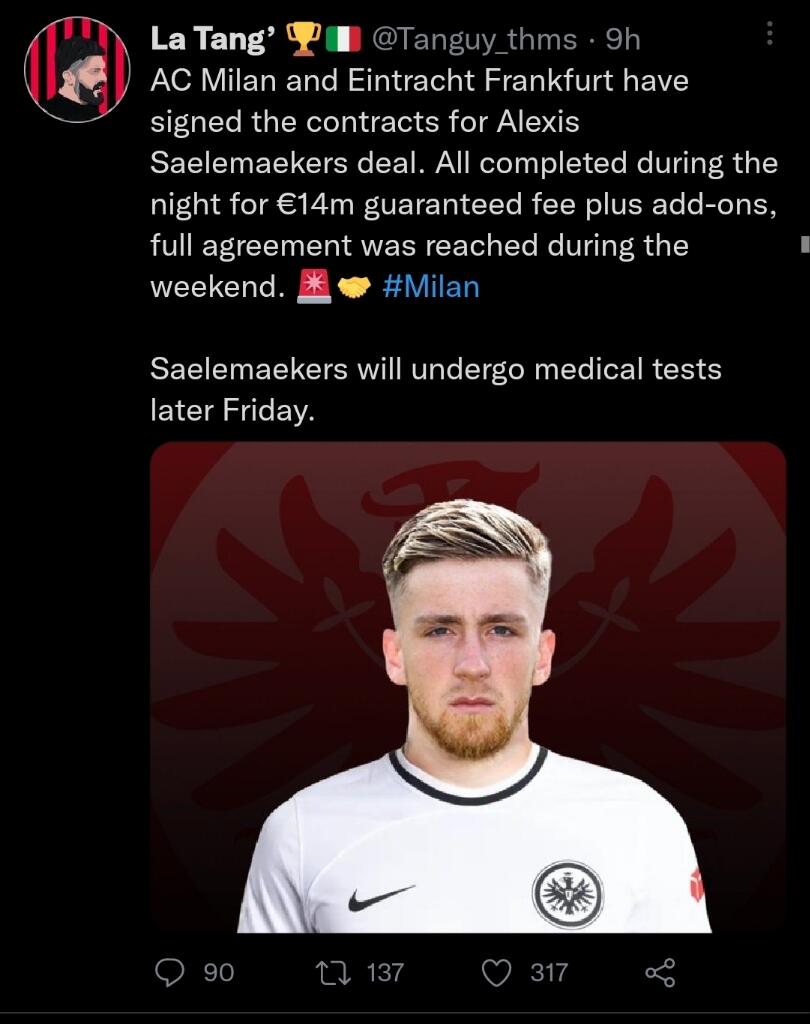Click the red siren emoji in the tweet
Image resolution: width=810 pixels, height=1024 pixels.
click(x=314, y=287)
